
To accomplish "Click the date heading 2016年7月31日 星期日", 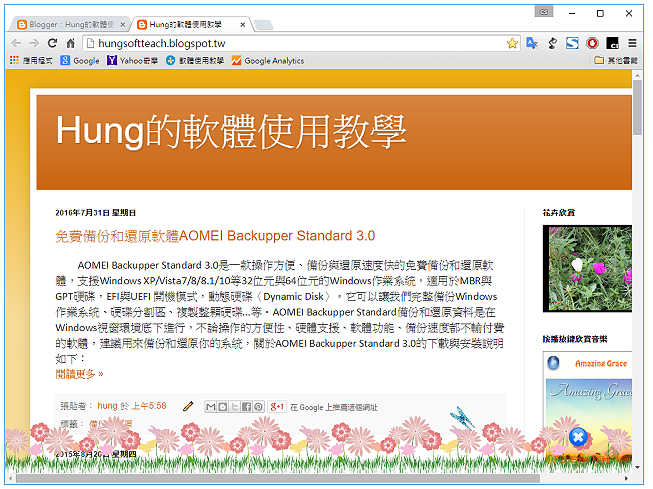I will coord(95,213).
